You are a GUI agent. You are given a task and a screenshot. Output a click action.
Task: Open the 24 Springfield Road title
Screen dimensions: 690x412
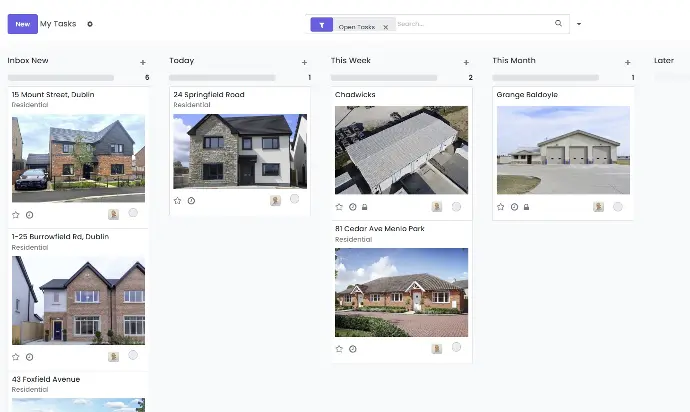click(209, 94)
